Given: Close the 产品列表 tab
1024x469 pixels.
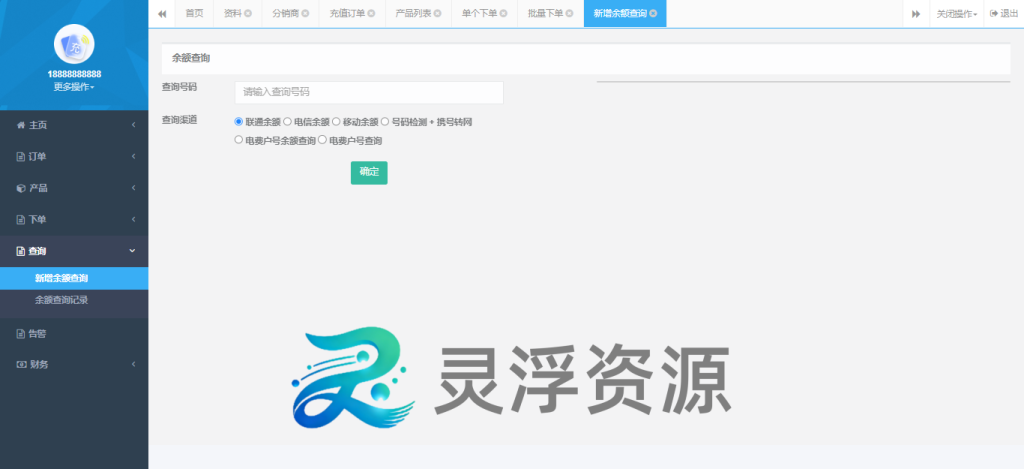Looking at the screenshot, I should coord(438,14).
